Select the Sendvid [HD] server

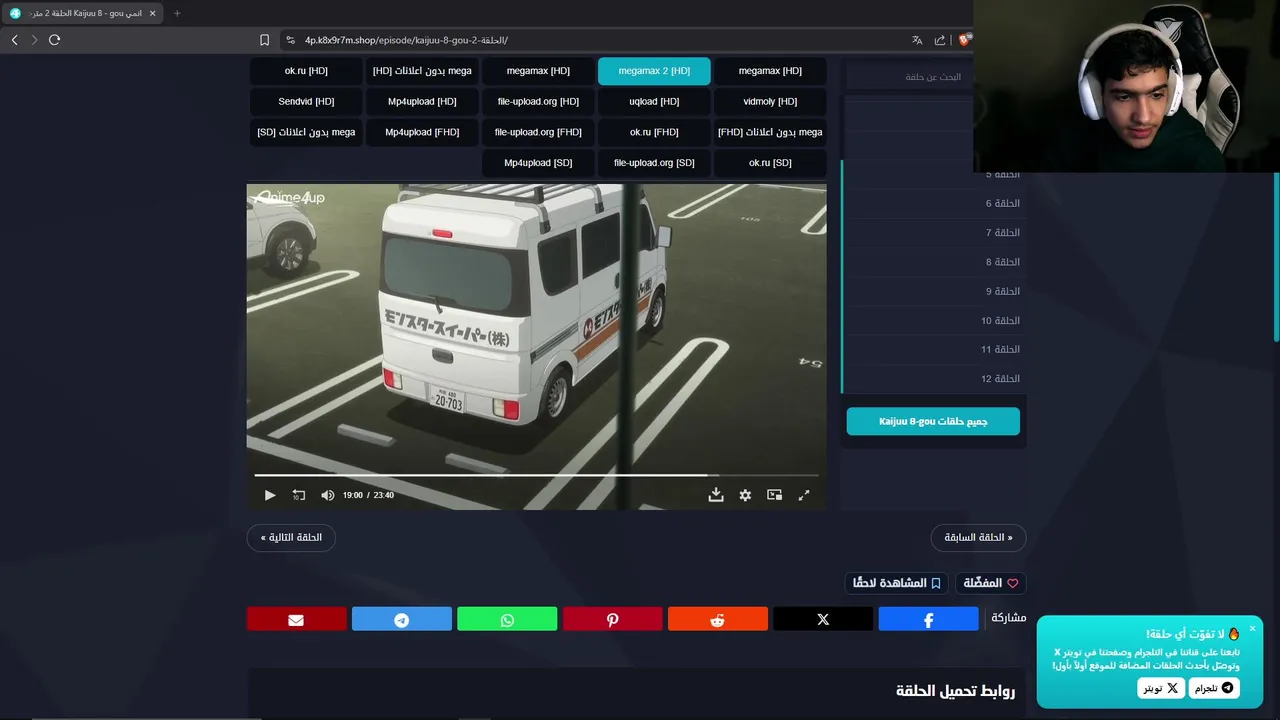coord(306,102)
